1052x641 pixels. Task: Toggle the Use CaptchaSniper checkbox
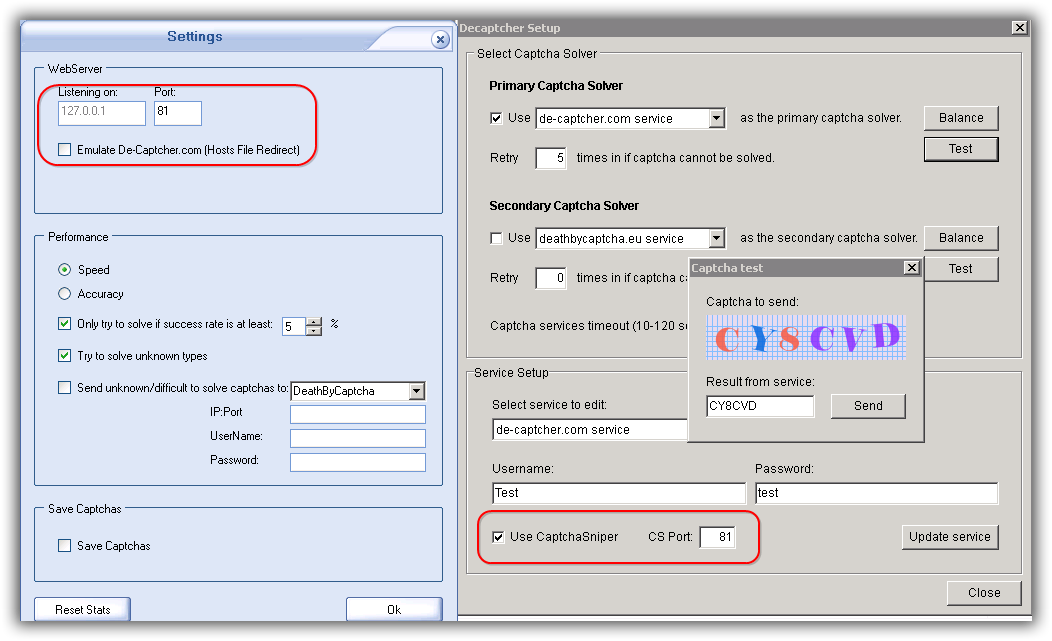pyautogui.click(x=498, y=537)
